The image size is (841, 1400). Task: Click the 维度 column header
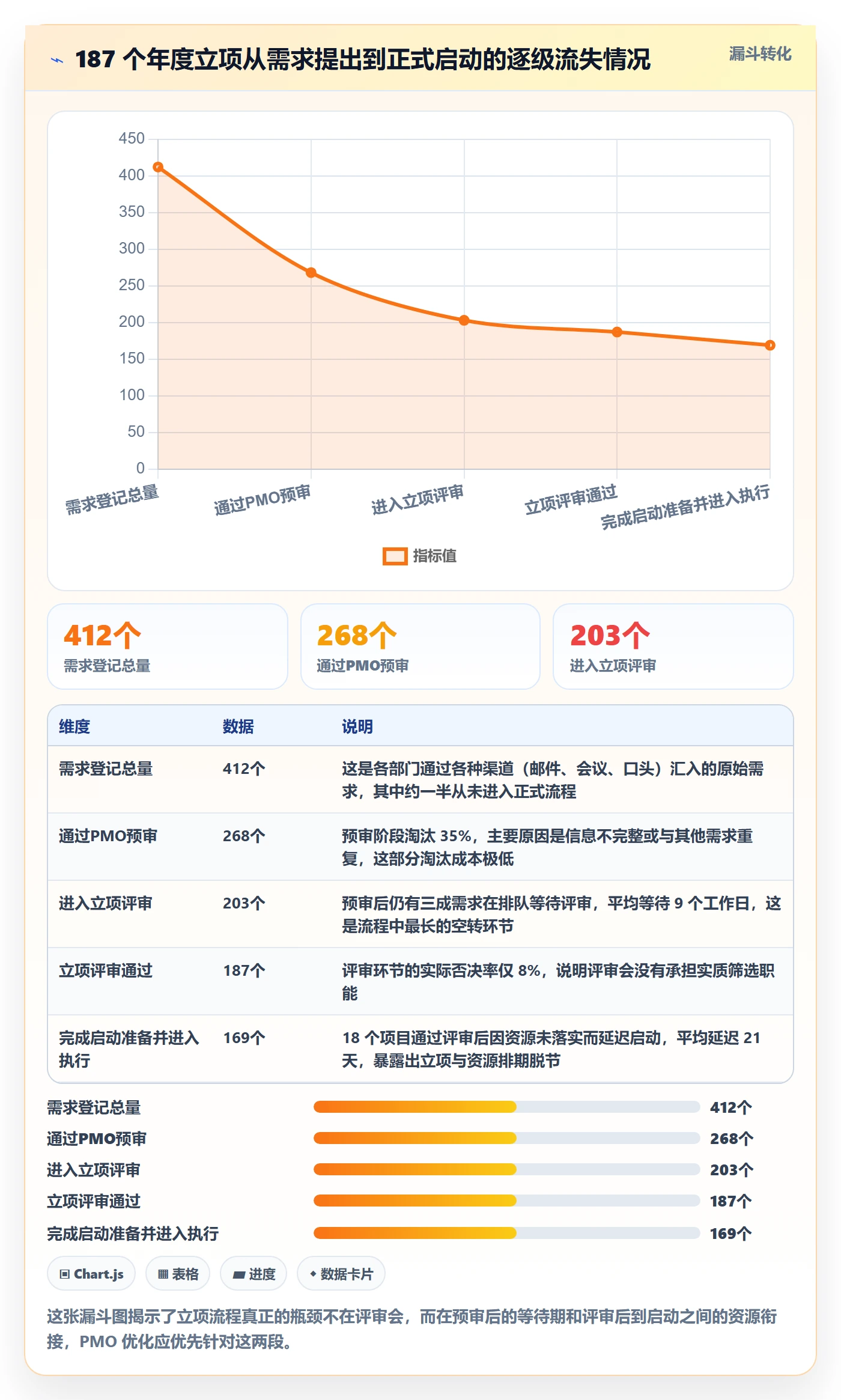74,726
